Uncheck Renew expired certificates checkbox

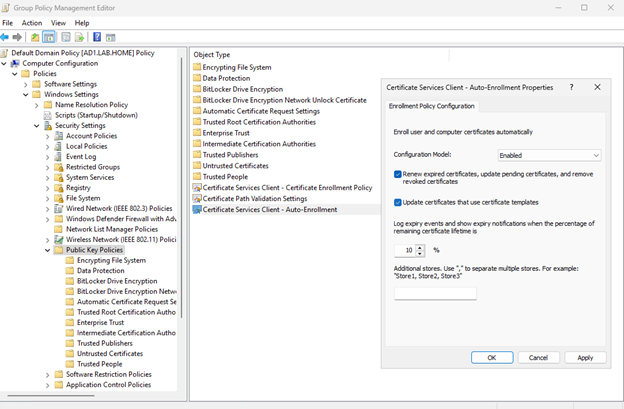pos(398,174)
